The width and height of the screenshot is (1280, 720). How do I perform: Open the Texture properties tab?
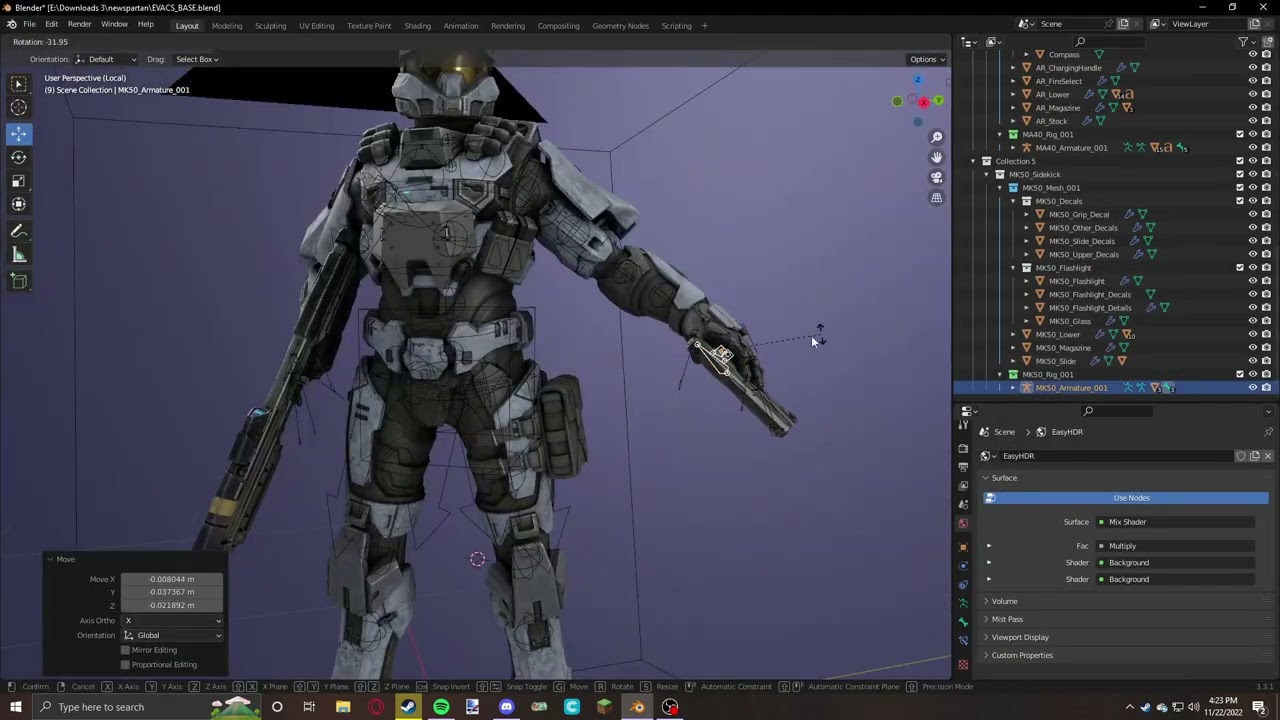963,664
